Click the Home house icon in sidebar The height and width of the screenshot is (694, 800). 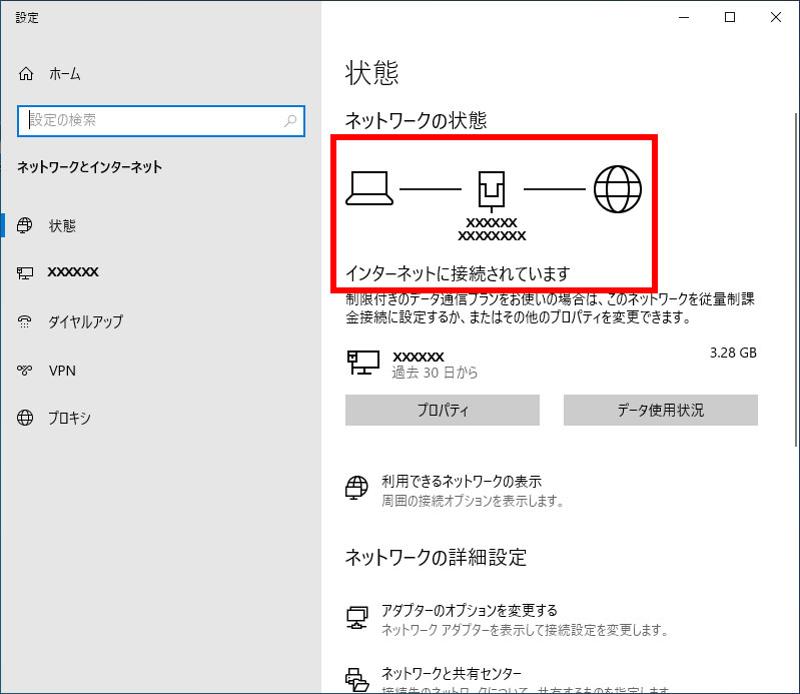(26, 74)
